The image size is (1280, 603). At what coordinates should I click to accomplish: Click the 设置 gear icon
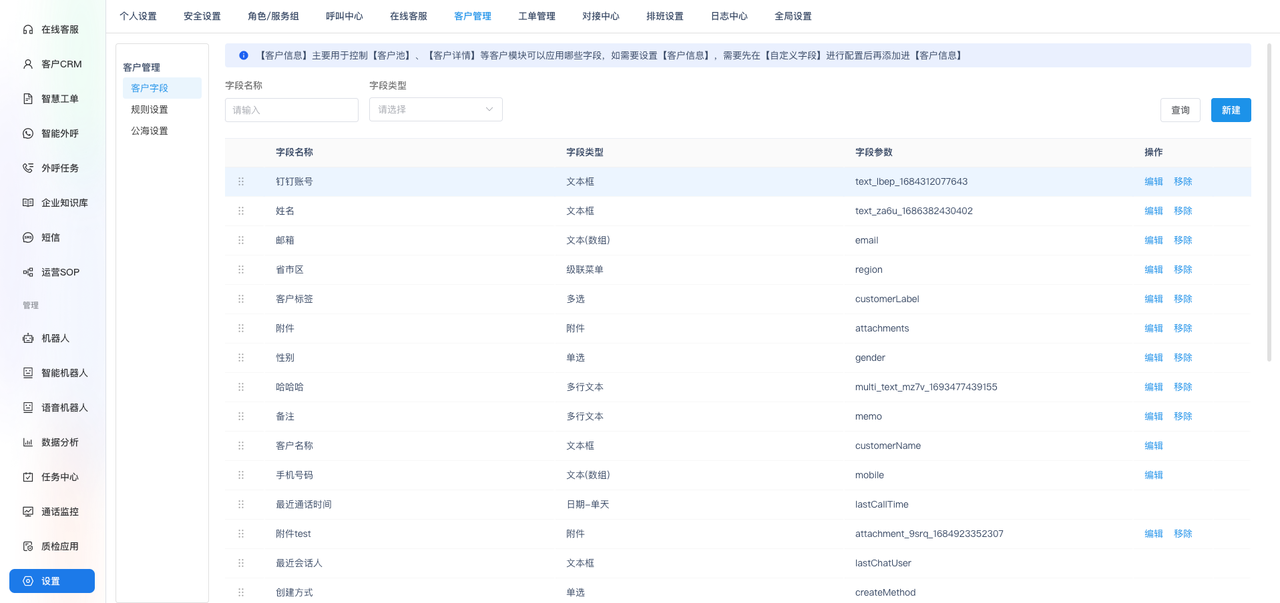(x=28, y=581)
